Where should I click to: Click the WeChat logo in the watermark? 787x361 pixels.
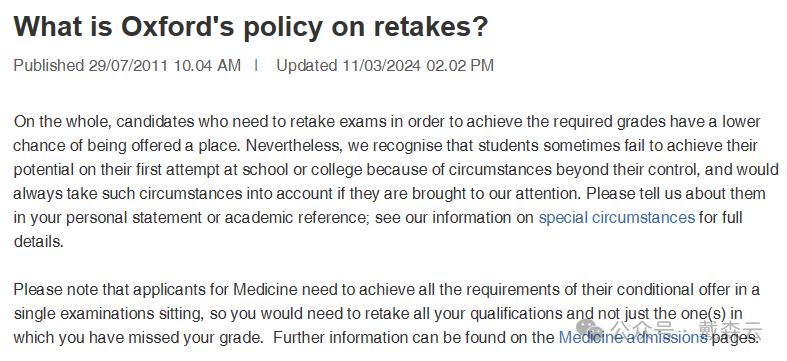[x=589, y=329]
